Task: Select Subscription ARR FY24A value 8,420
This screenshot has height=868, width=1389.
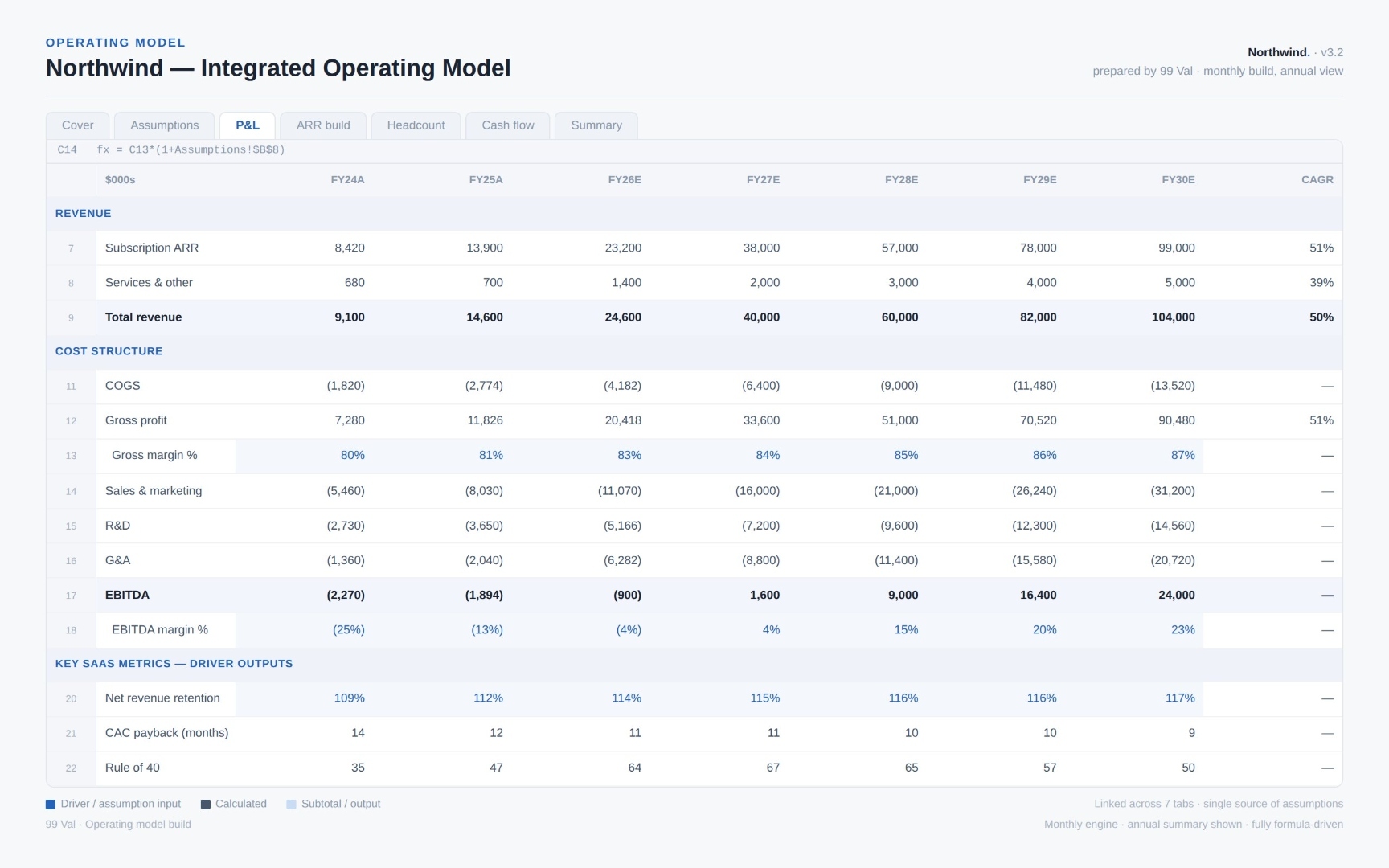Action: [x=350, y=248]
